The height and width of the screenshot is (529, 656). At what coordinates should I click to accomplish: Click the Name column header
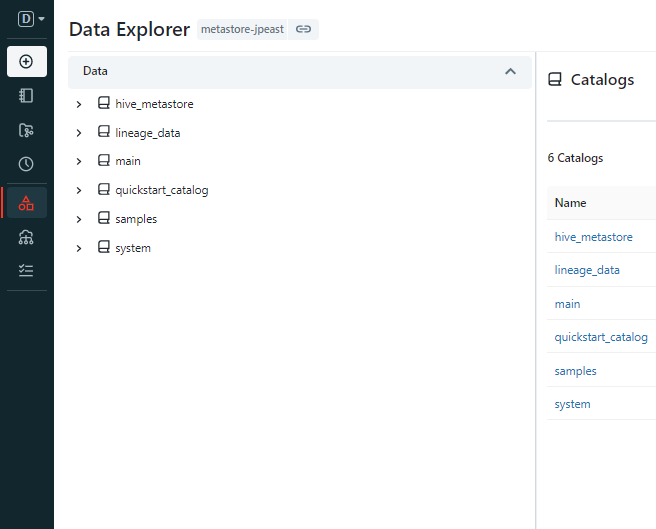tap(570, 203)
